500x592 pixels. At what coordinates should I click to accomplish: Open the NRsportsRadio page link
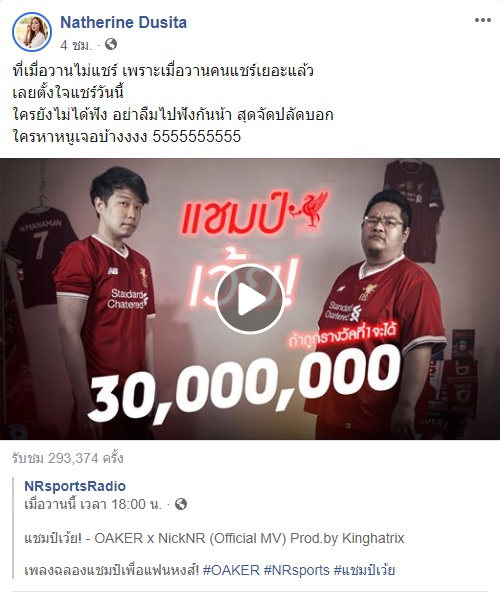pyautogui.click(x=75, y=486)
